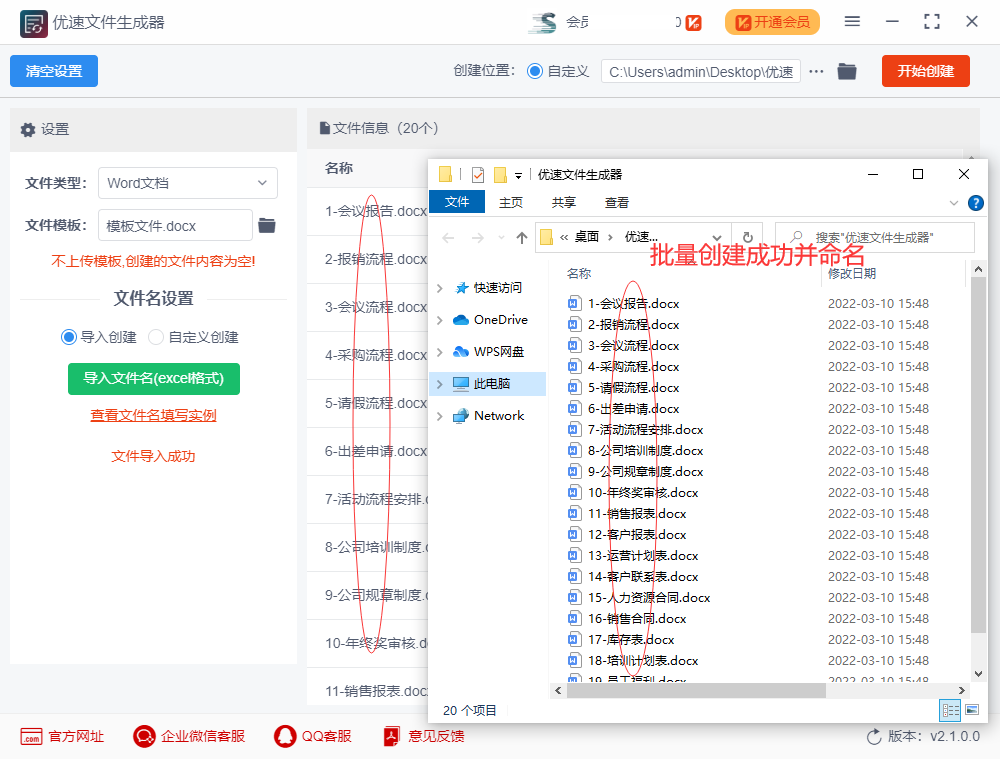Choose the 自定义创建 radio option
Screen dimensions: 1000x760
click(157, 336)
